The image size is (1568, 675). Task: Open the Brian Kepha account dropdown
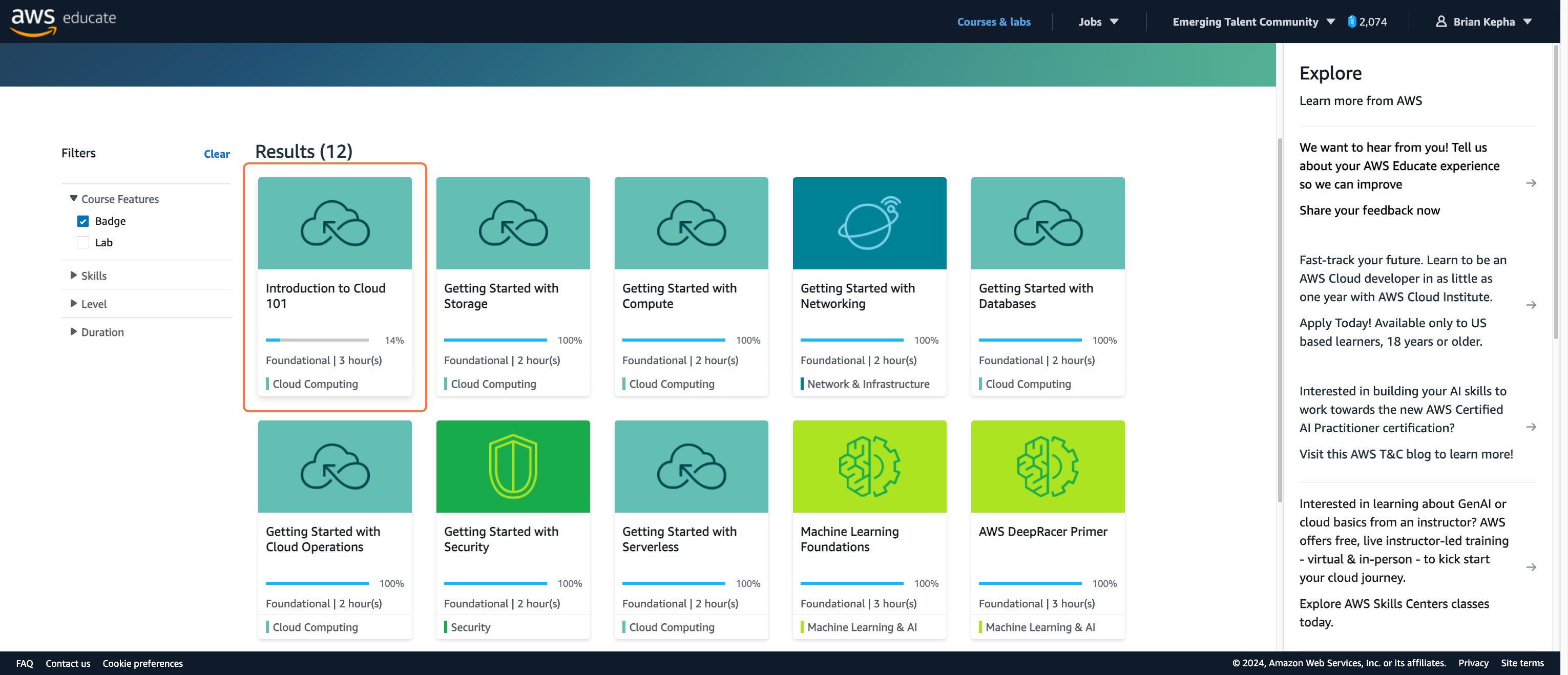[x=1484, y=22]
